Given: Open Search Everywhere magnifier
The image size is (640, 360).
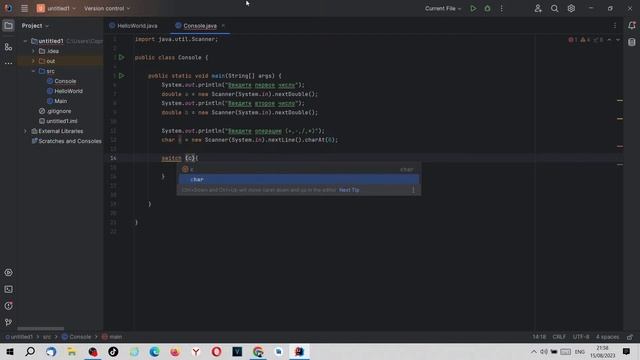Looking at the screenshot, I should (554, 8).
